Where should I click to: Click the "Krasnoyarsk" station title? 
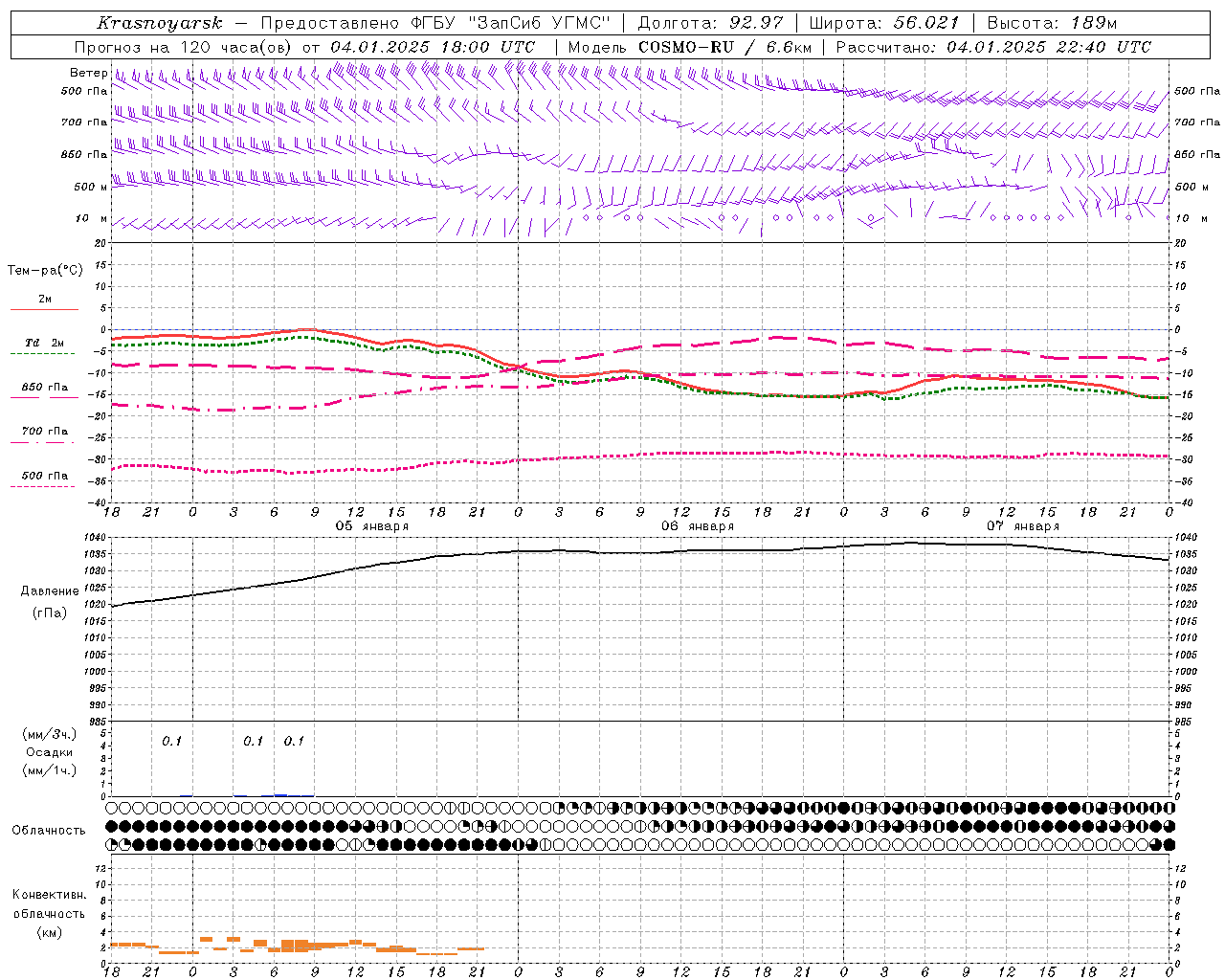pos(160,23)
